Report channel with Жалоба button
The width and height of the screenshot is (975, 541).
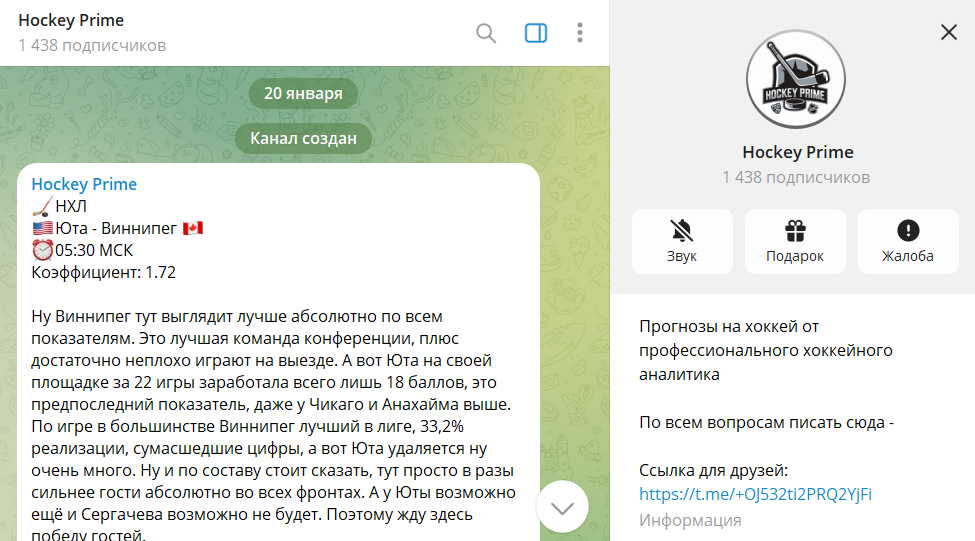pos(907,241)
